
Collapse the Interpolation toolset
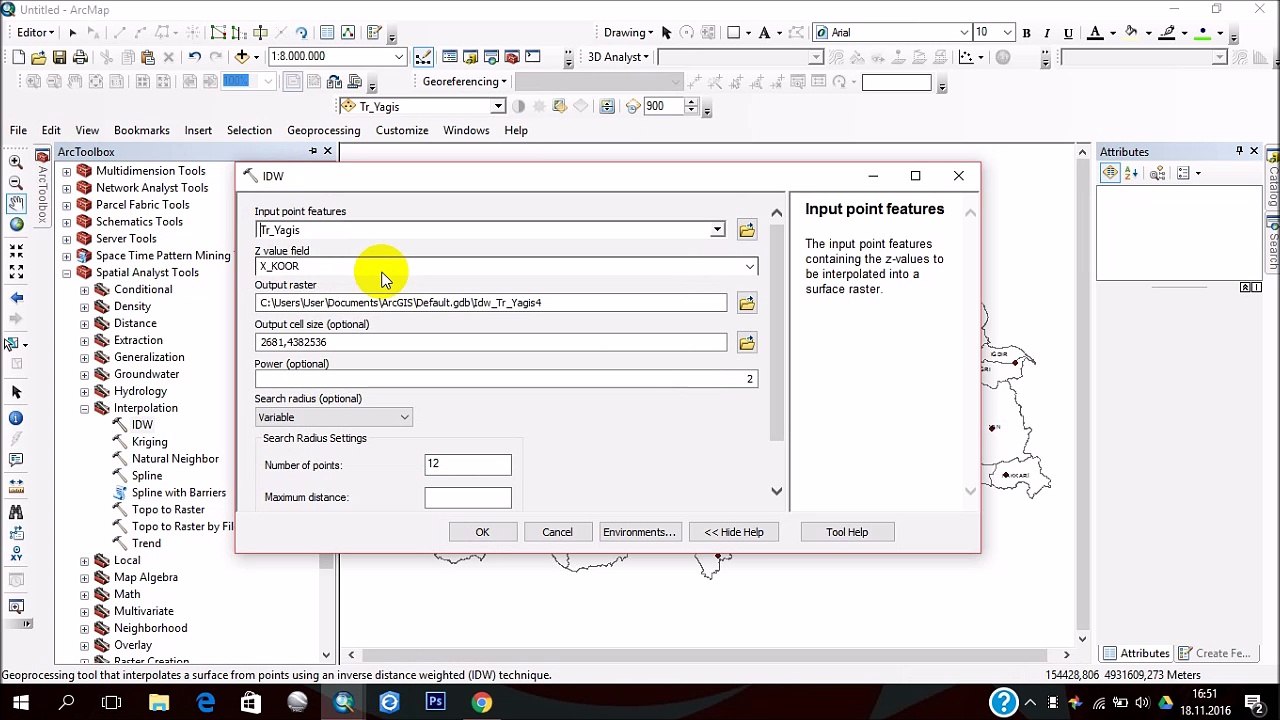[x=85, y=408]
